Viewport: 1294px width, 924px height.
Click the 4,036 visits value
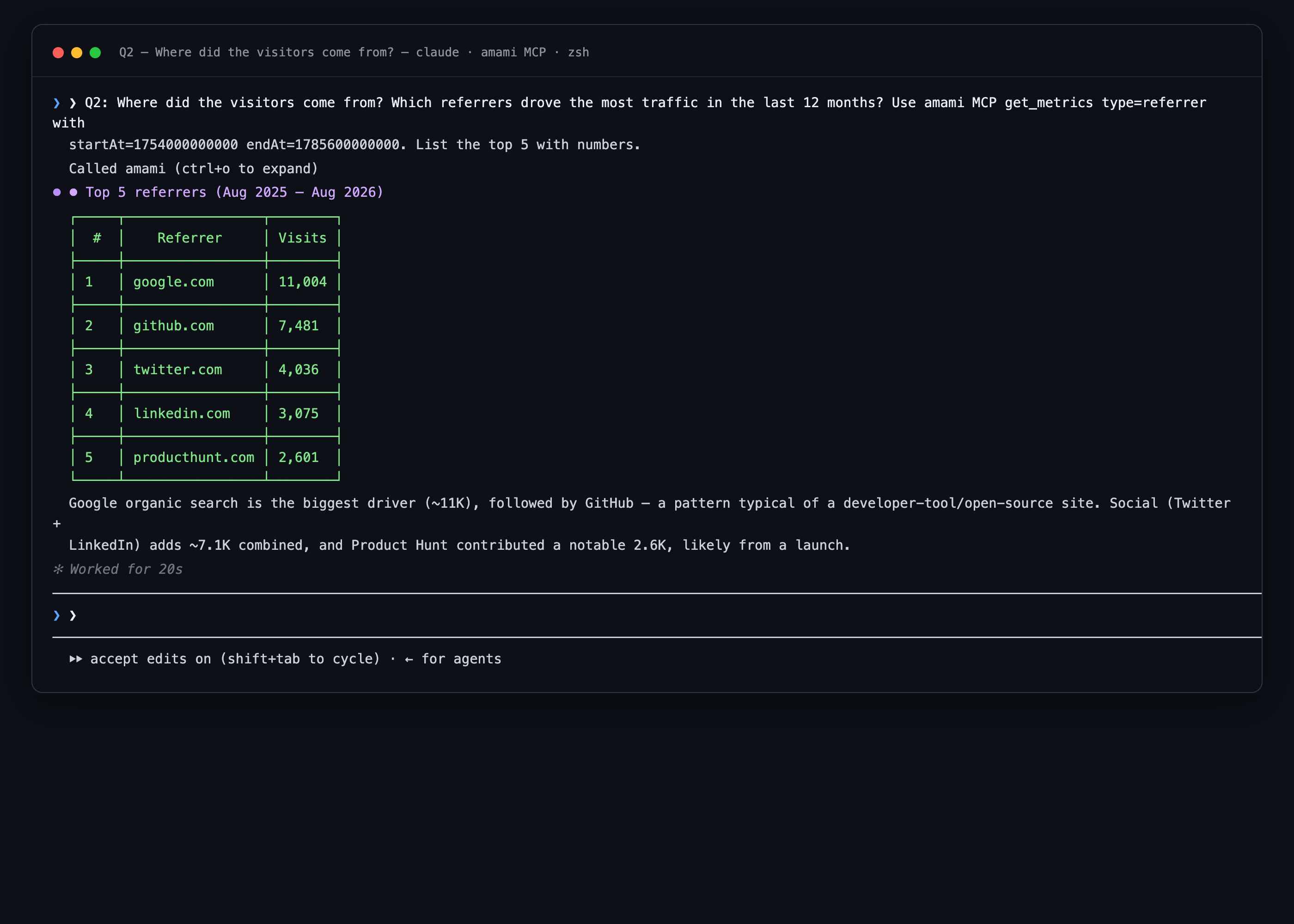(x=298, y=370)
